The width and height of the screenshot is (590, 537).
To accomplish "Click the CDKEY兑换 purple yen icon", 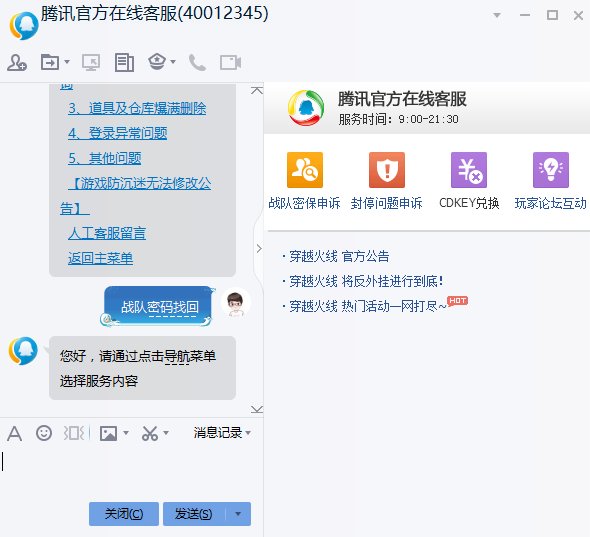I will coord(469,170).
